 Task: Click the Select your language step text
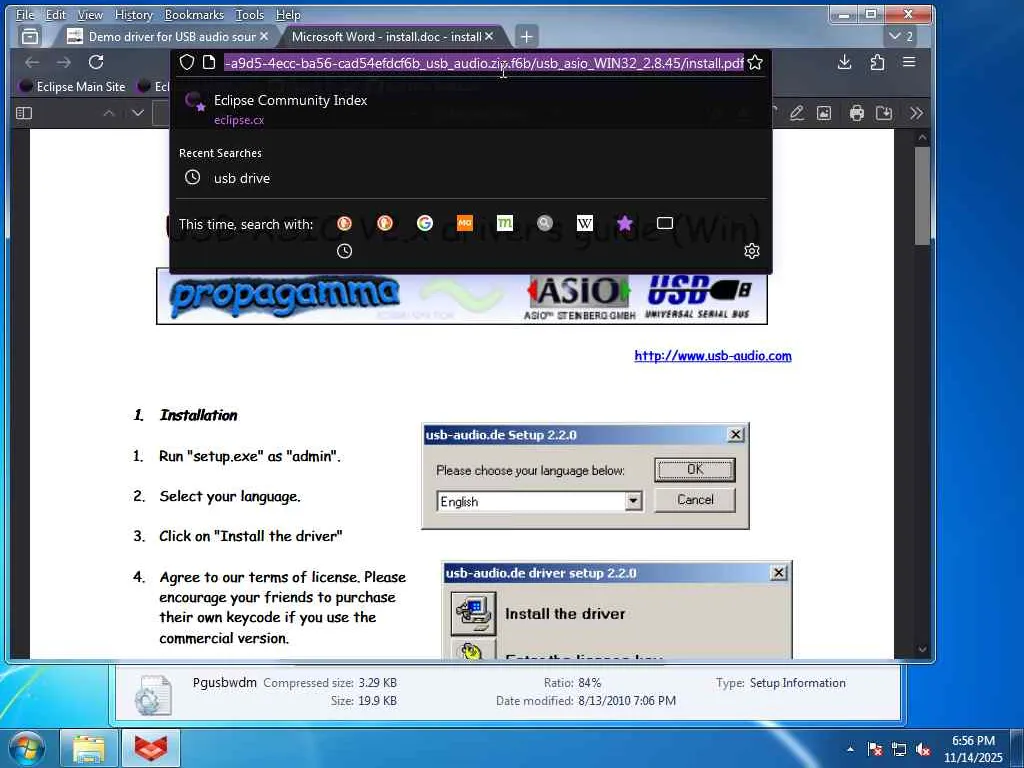click(x=230, y=496)
